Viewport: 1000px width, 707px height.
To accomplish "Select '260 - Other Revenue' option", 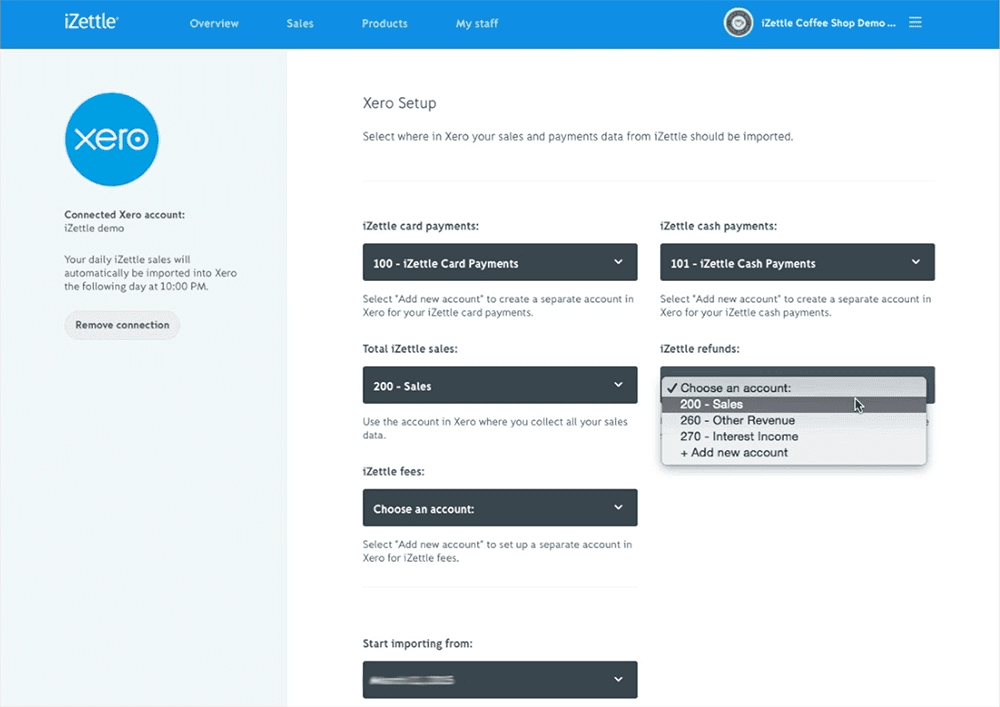I will tap(793, 421).
